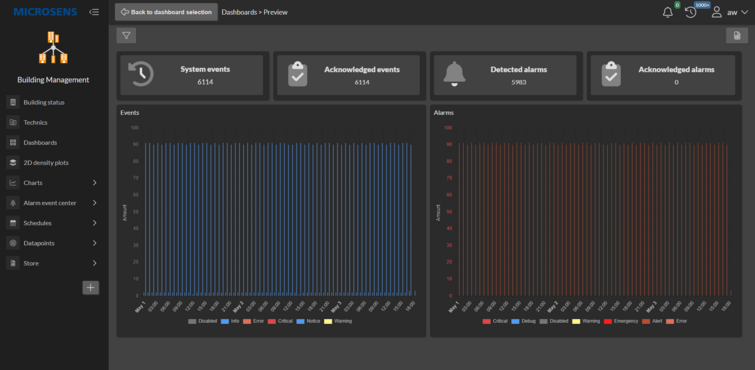This screenshot has height=370, width=755.
Task: Click the Charts sidebar icon
Action: coord(13,183)
